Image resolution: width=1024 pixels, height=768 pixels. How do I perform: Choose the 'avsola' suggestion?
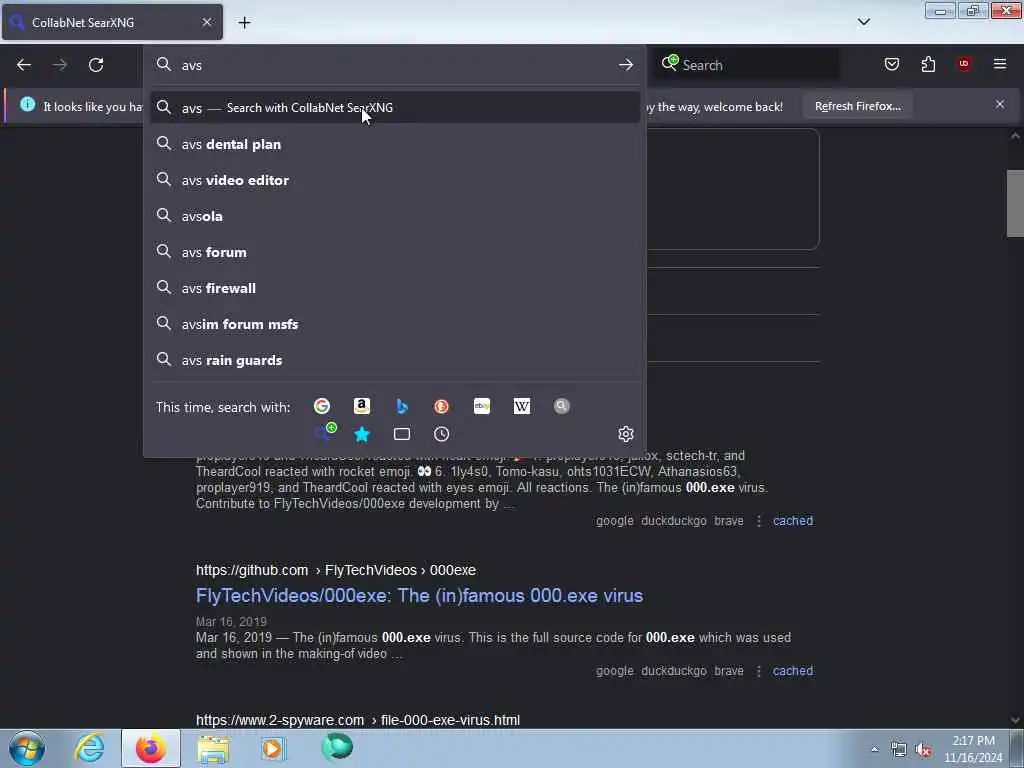click(x=395, y=216)
